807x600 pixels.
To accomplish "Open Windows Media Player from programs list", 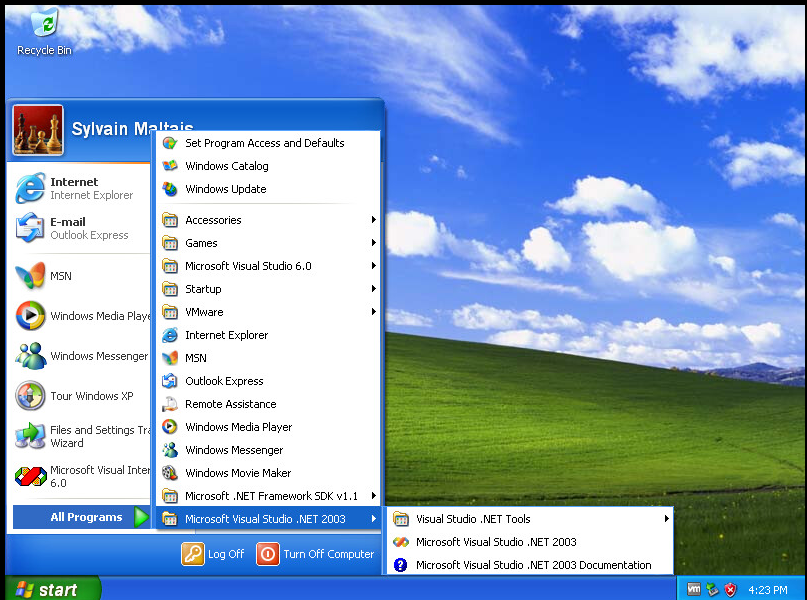I will point(238,427).
